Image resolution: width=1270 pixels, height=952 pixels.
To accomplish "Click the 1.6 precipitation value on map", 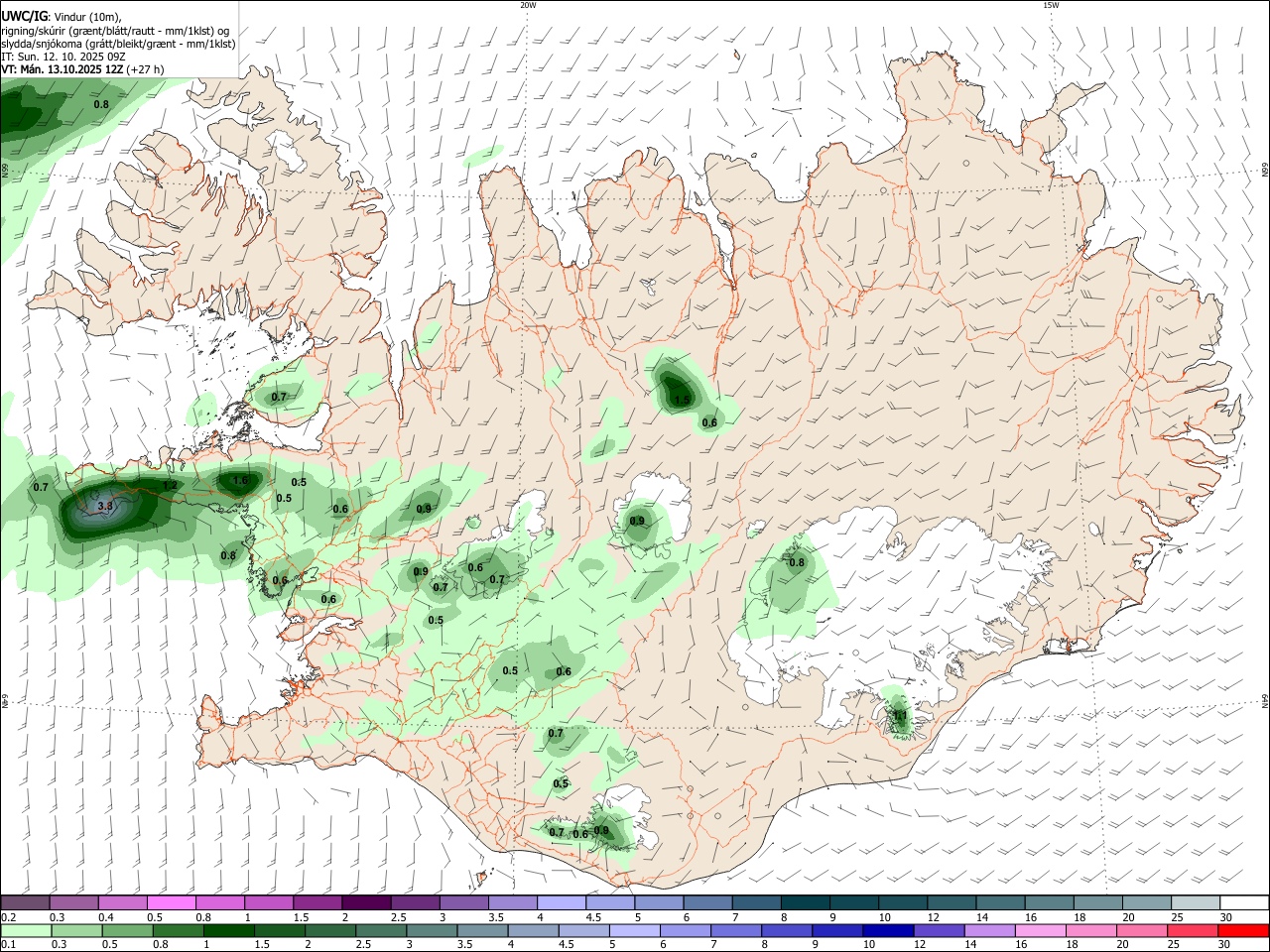I will coord(240,481).
